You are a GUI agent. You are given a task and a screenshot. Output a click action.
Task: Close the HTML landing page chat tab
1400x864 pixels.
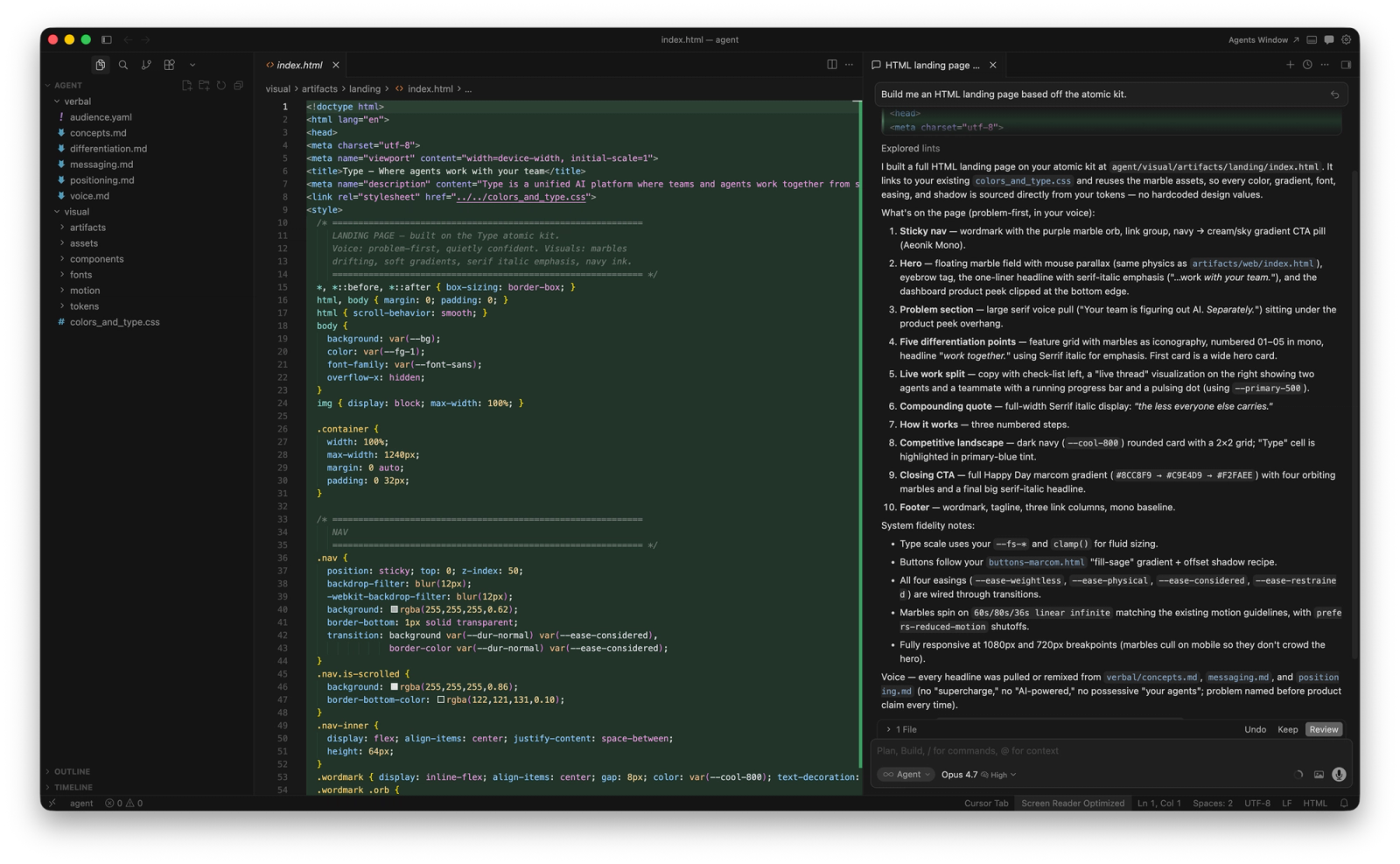(993, 66)
